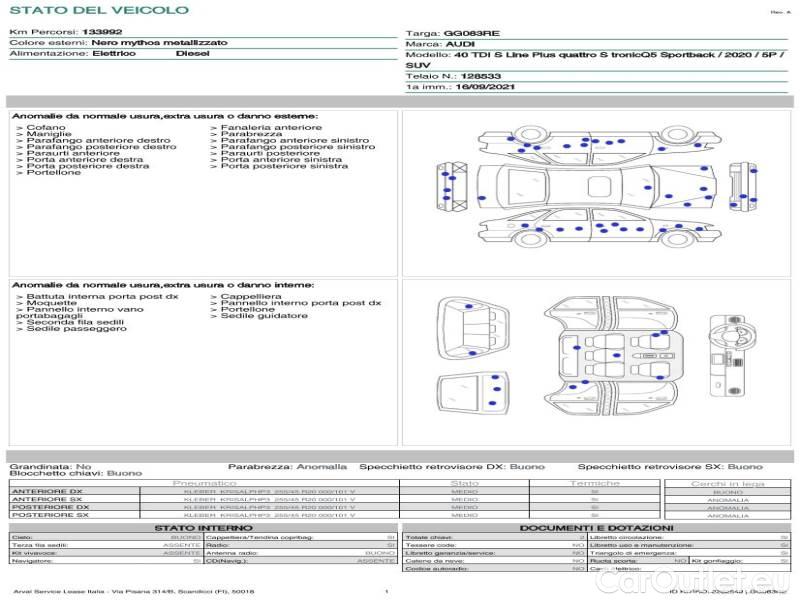Click Arval Service Lease Italia footer address
The width and height of the screenshot is (800, 600).
[x=133, y=591]
